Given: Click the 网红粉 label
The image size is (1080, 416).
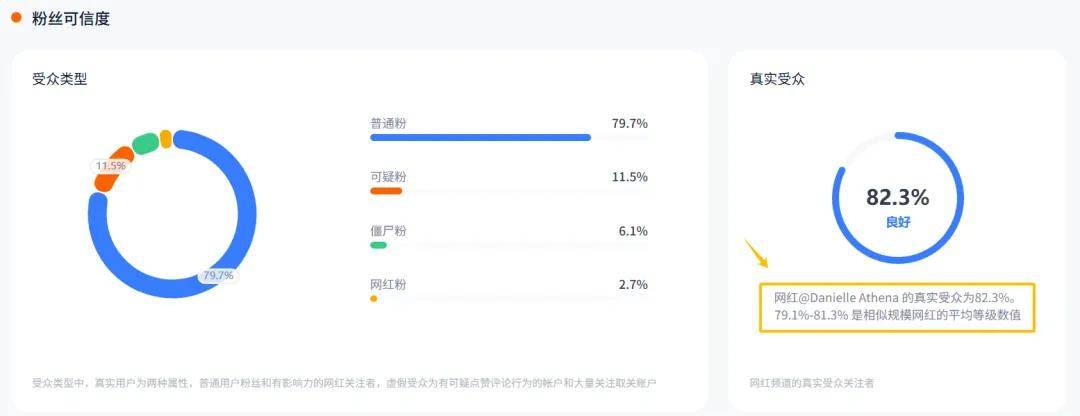Looking at the screenshot, I should pos(388,284).
